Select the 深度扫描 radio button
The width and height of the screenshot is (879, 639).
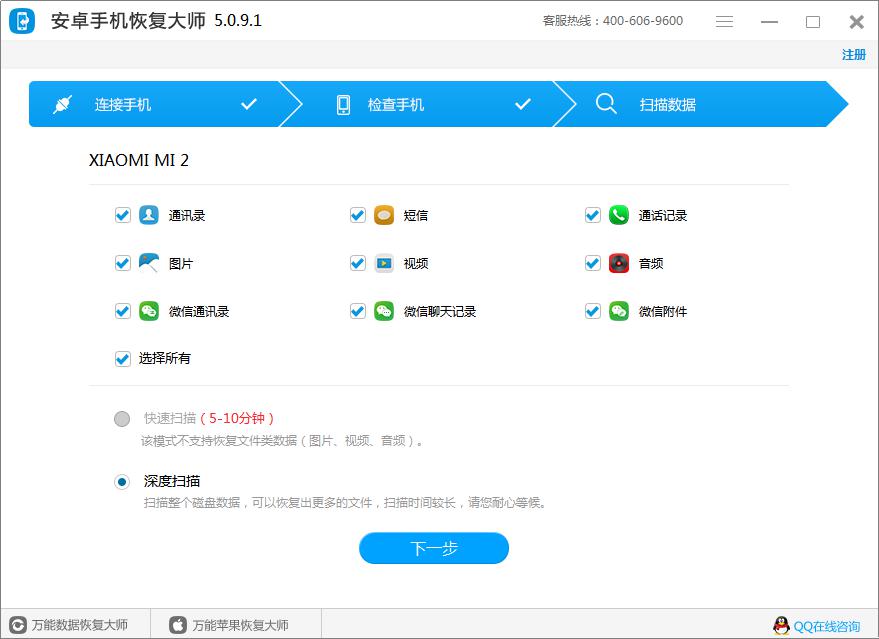(x=122, y=481)
